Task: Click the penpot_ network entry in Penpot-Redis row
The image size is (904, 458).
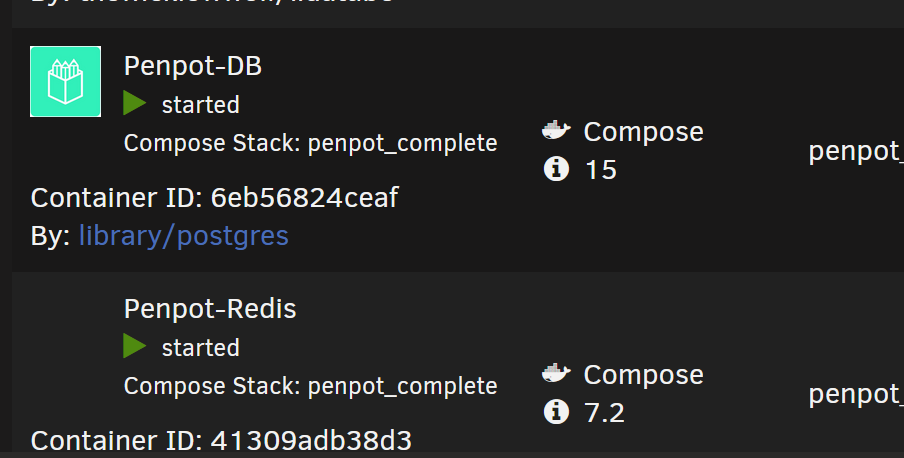Action: point(856,395)
